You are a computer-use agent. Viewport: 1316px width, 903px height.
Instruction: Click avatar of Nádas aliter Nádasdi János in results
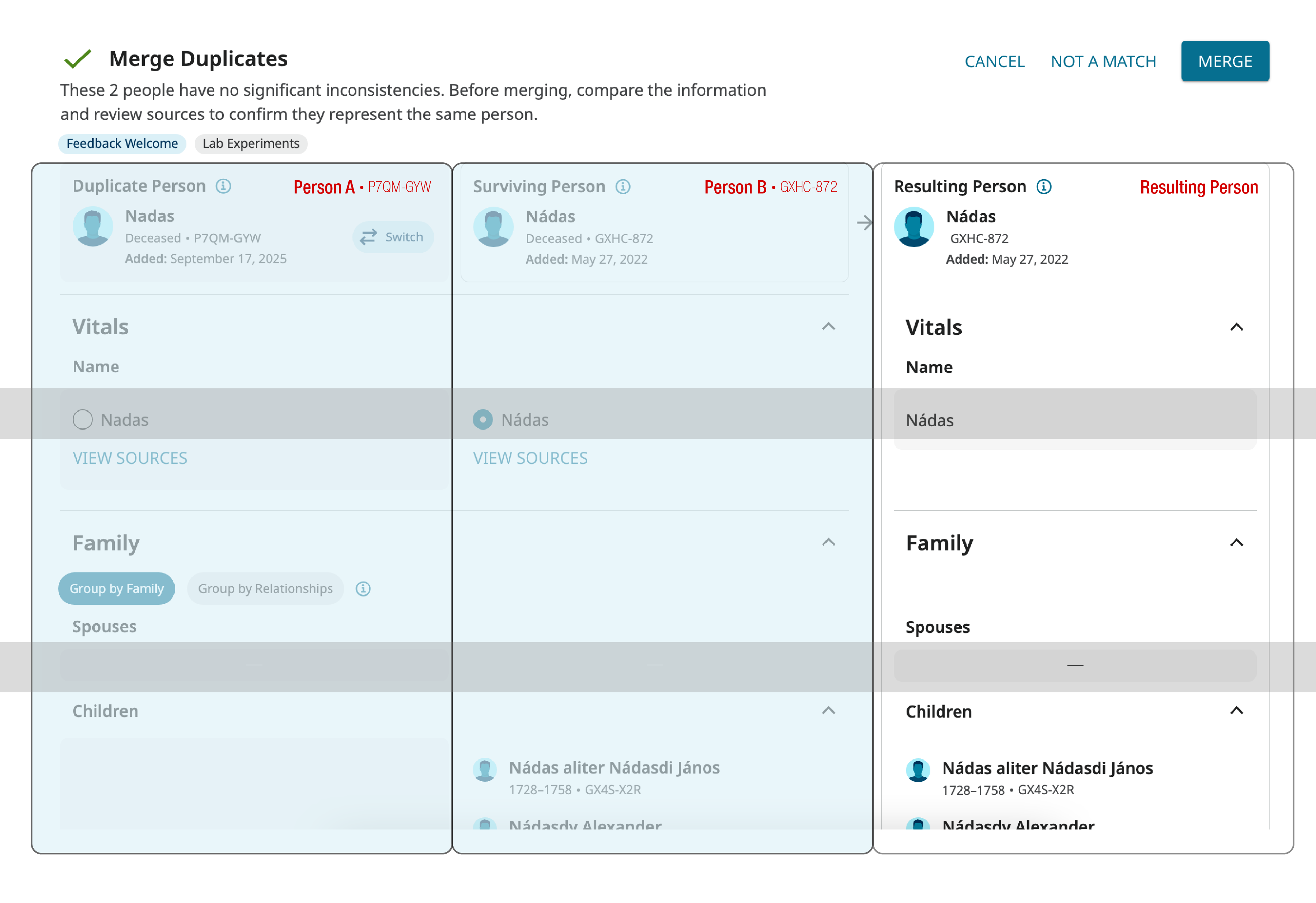[x=918, y=771]
